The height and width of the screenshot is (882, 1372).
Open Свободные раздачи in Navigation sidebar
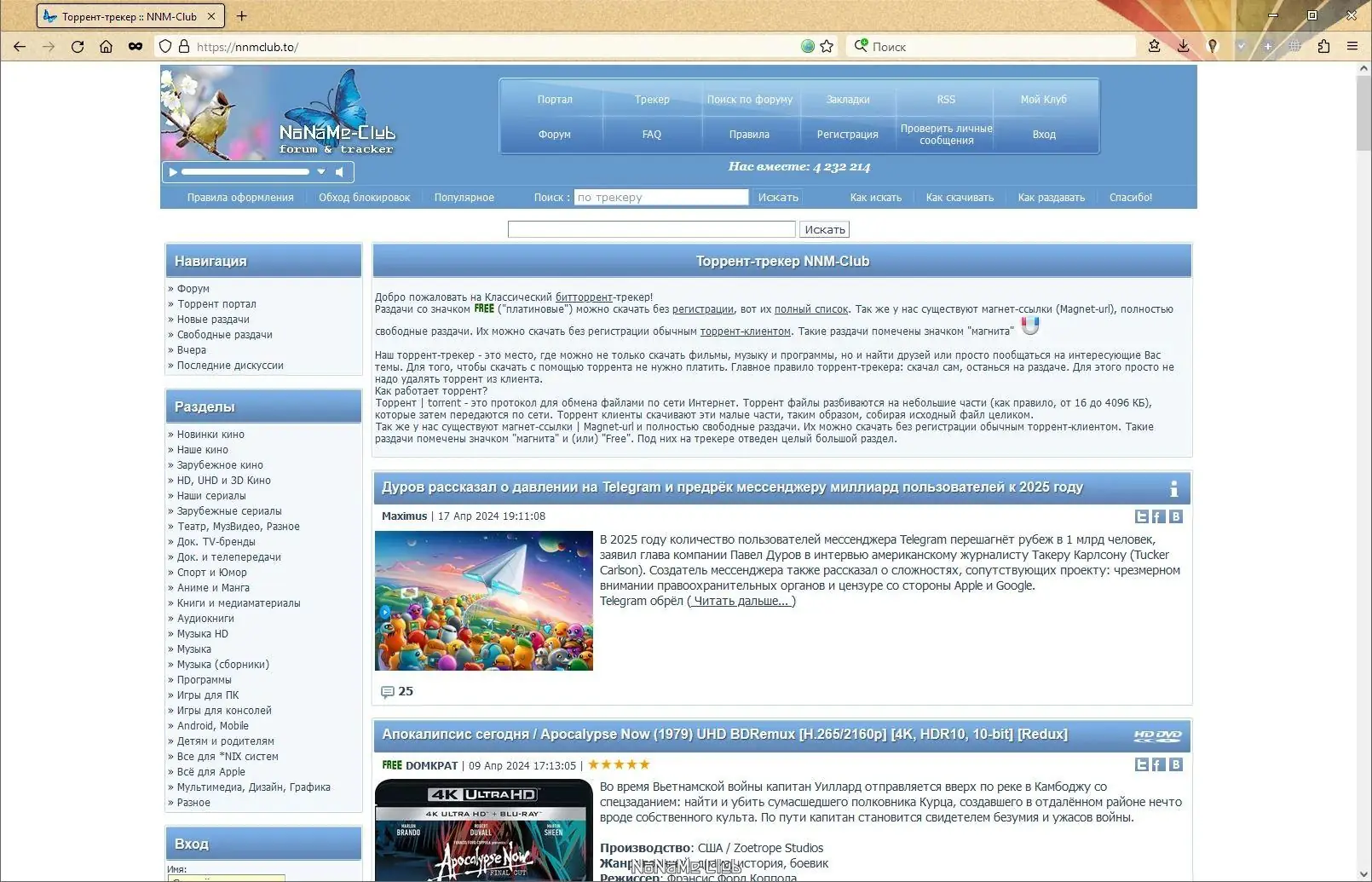pyautogui.click(x=225, y=335)
